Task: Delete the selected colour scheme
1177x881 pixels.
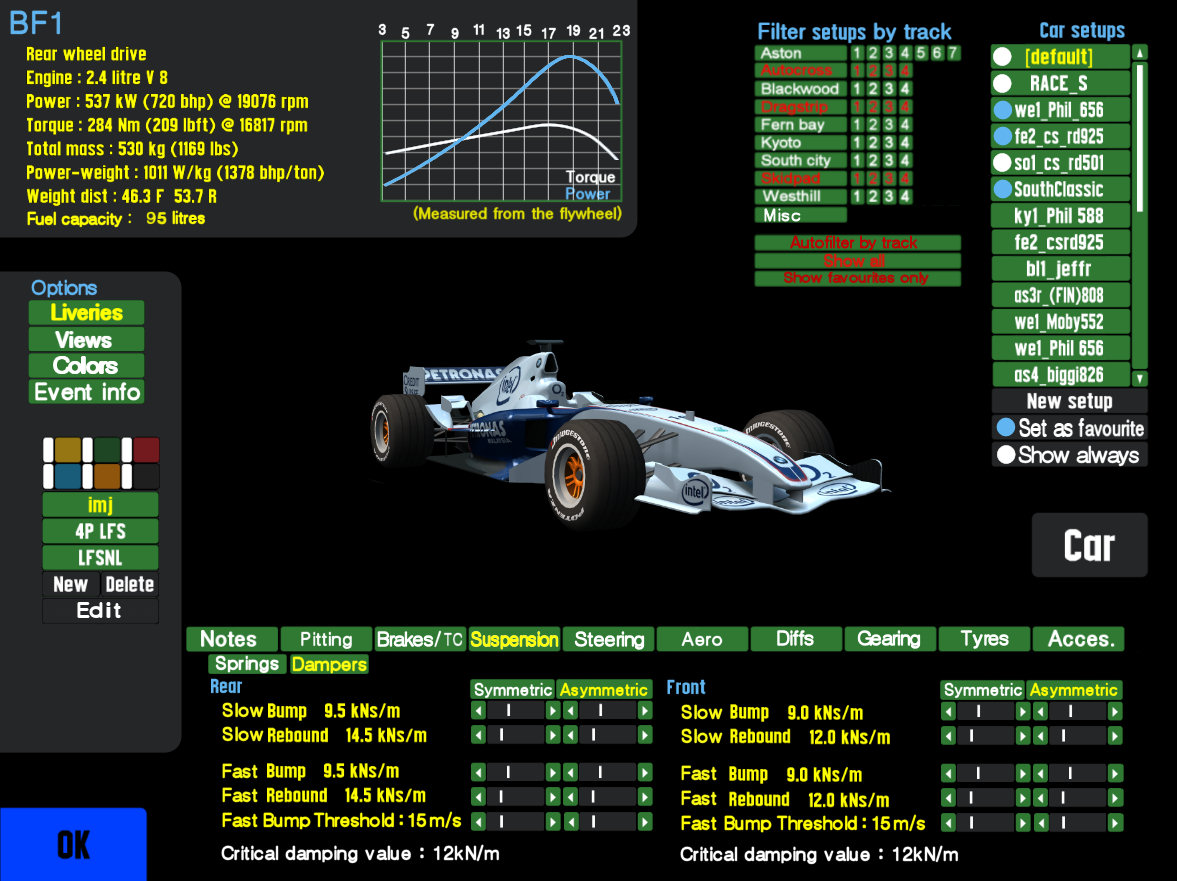Action: (130, 584)
